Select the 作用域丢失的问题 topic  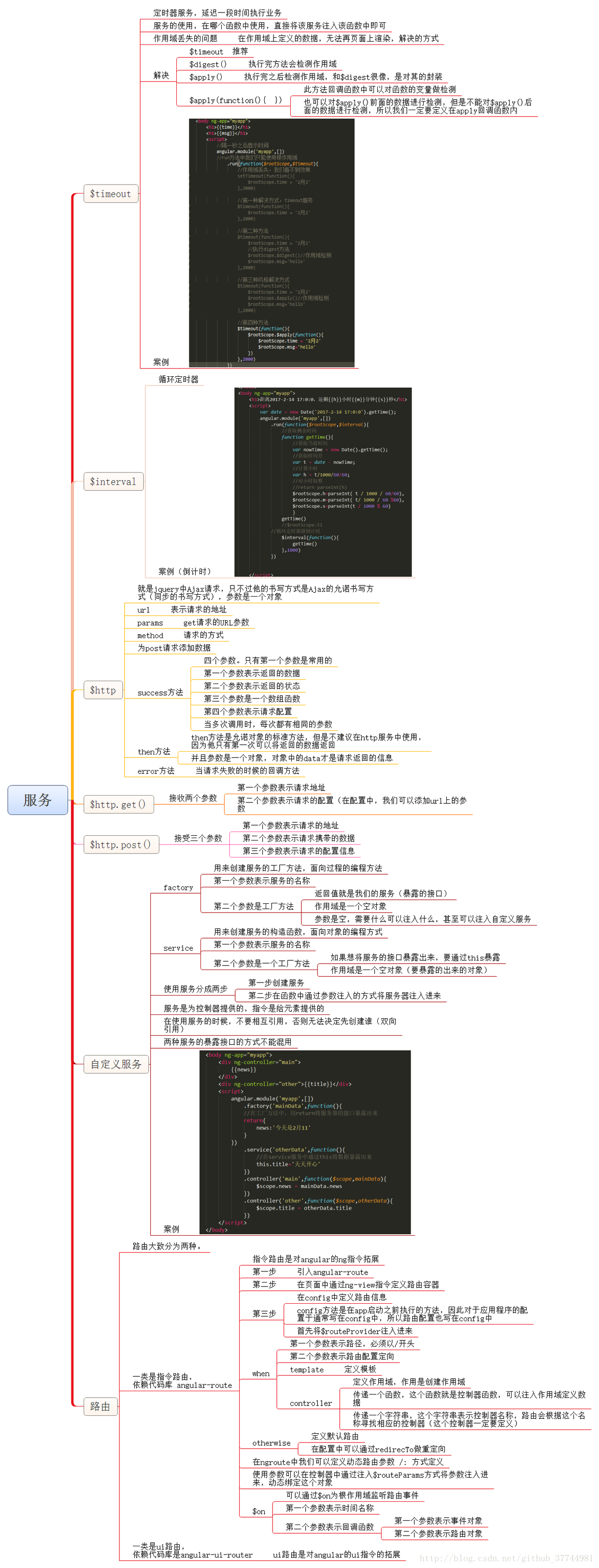[x=185, y=38]
